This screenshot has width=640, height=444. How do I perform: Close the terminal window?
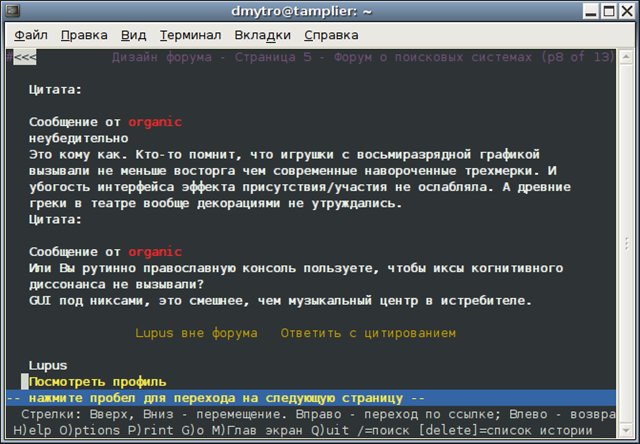click(627, 11)
